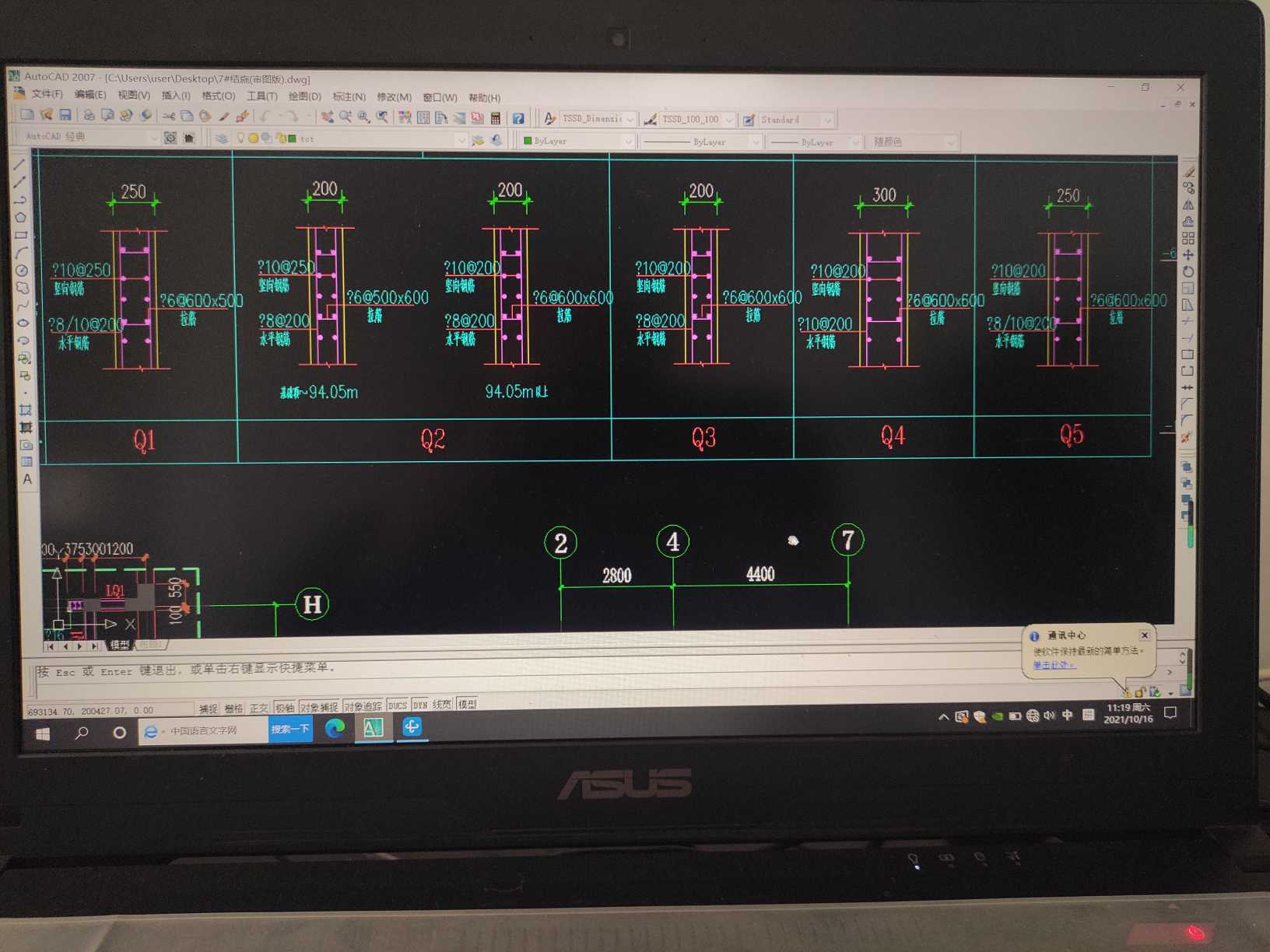Select the Line draw tool
The width and height of the screenshot is (1270, 952).
(x=20, y=164)
